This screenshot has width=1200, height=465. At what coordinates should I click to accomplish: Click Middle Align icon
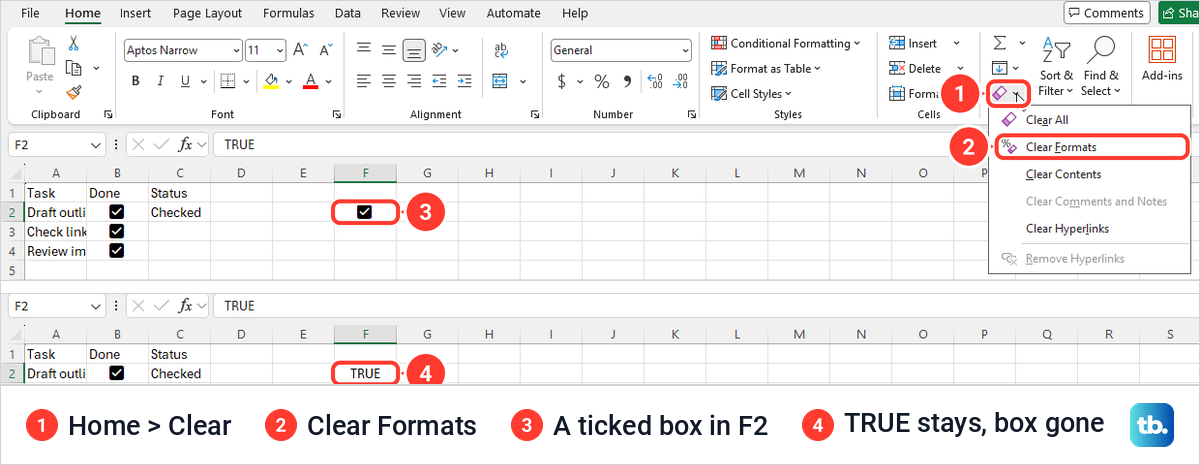pyautogui.click(x=389, y=50)
